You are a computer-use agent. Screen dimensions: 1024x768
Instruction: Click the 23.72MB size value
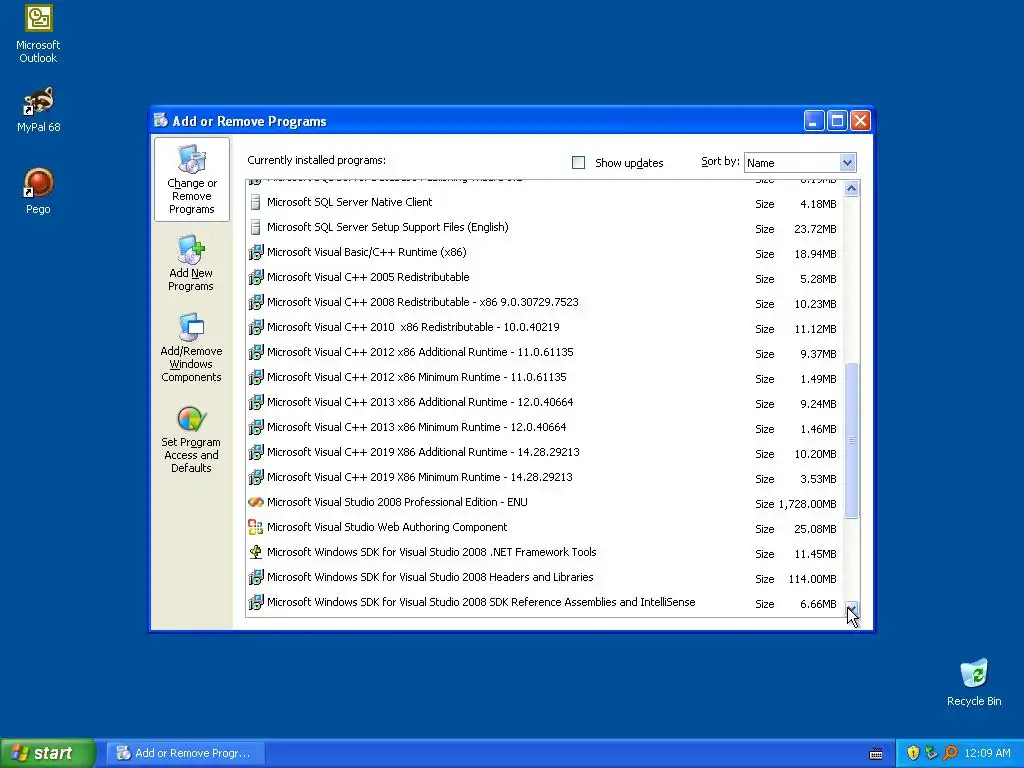point(815,229)
